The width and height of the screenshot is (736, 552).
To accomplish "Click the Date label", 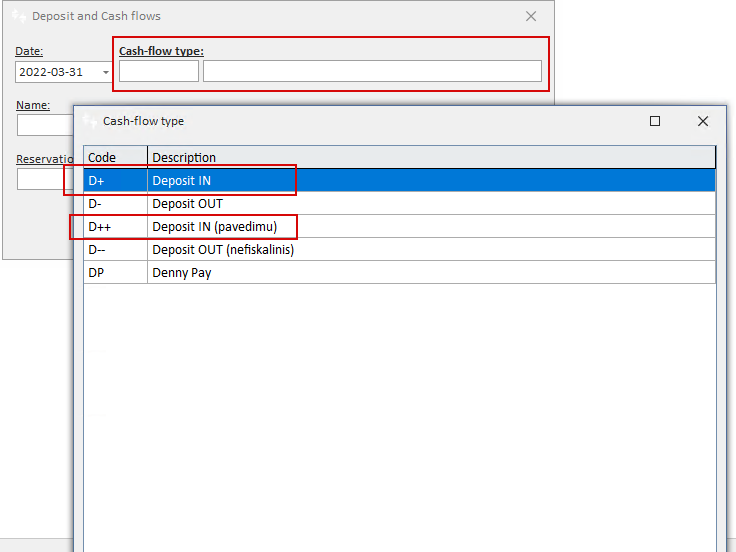I will [x=29, y=51].
